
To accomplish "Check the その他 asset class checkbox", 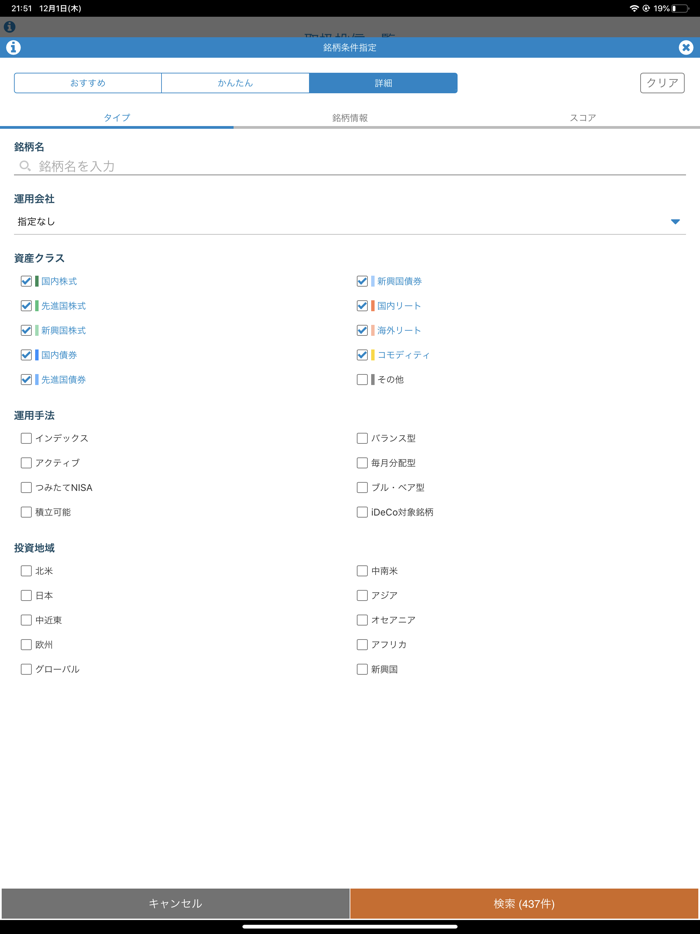I will [362, 379].
